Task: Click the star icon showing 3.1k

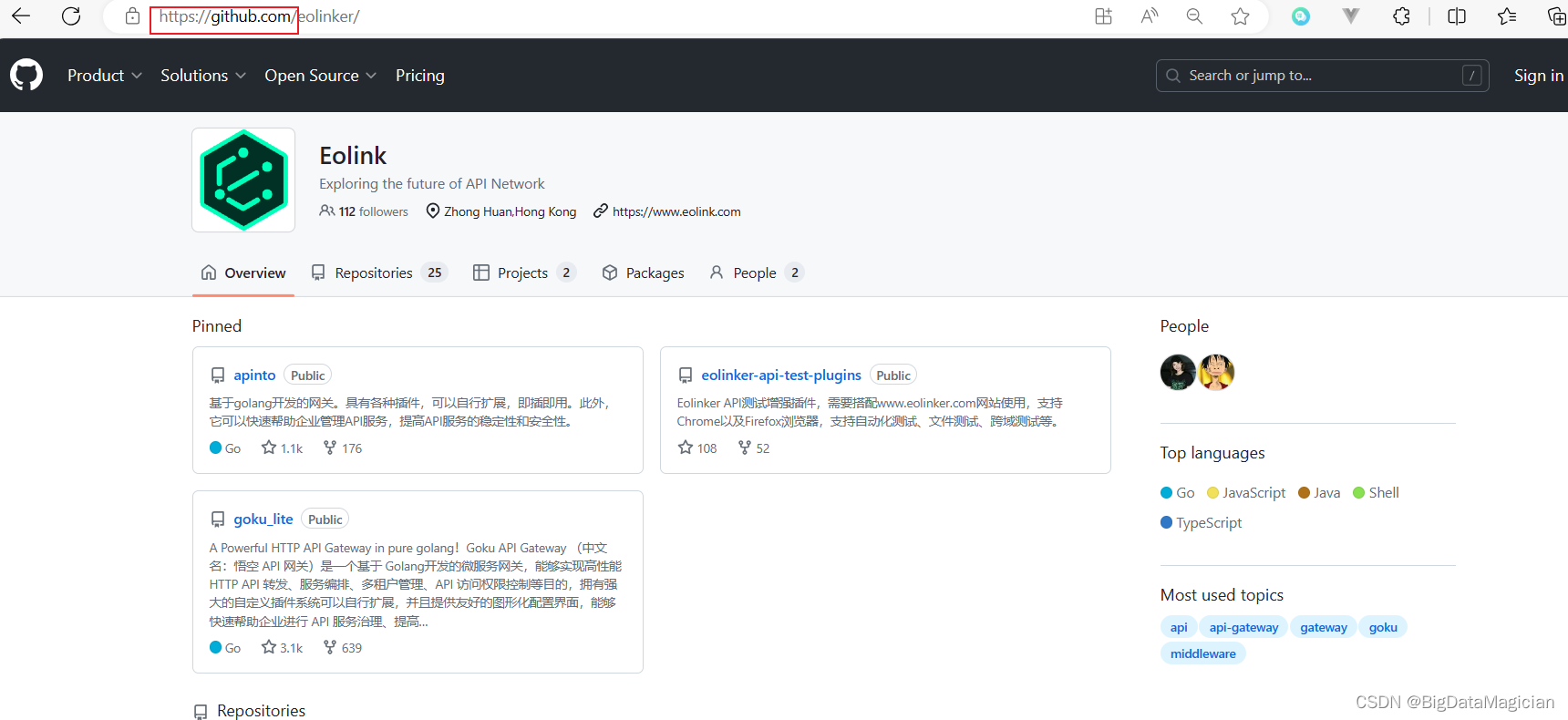Action: pos(269,647)
